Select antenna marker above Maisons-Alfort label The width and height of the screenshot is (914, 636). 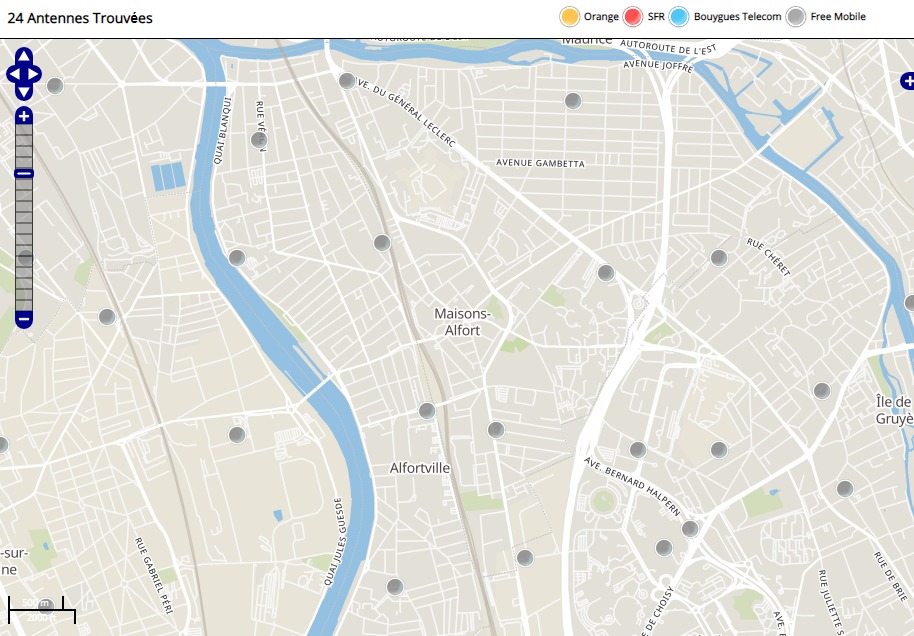point(381,243)
